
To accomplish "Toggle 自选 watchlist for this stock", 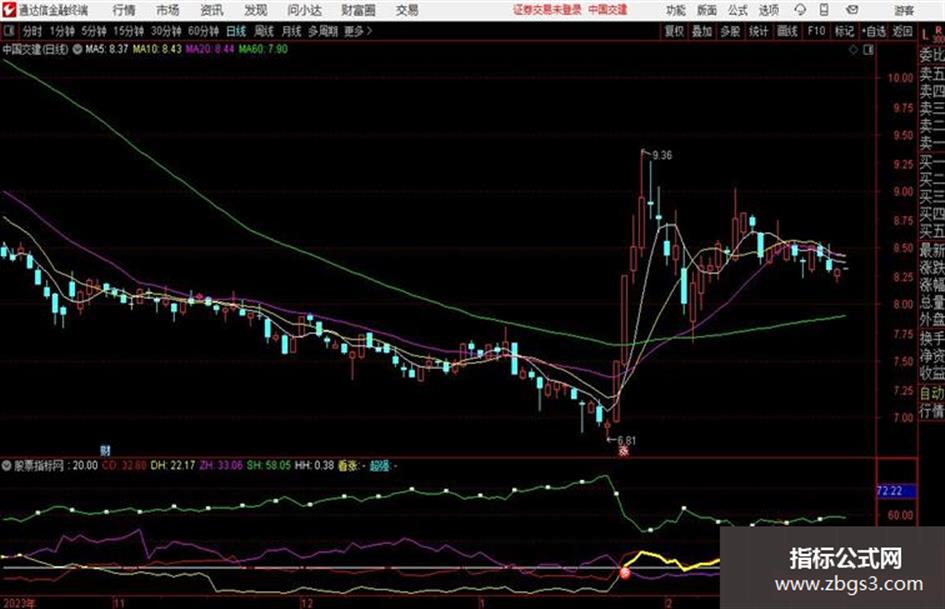I will [x=873, y=31].
